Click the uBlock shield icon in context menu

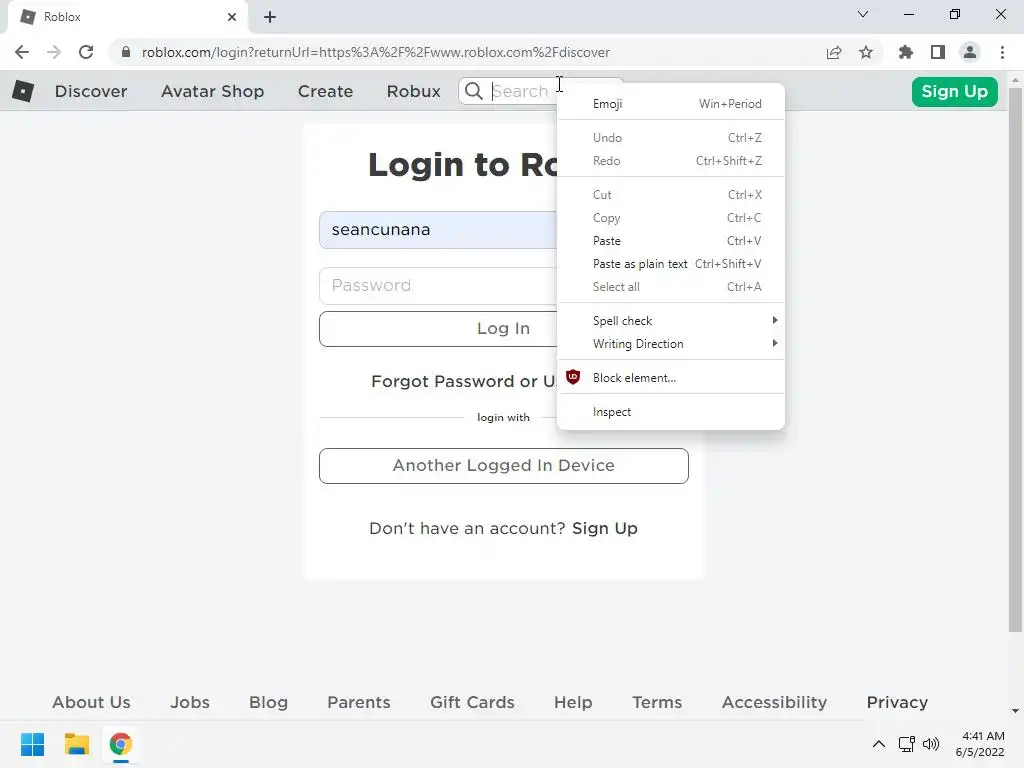tap(573, 377)
